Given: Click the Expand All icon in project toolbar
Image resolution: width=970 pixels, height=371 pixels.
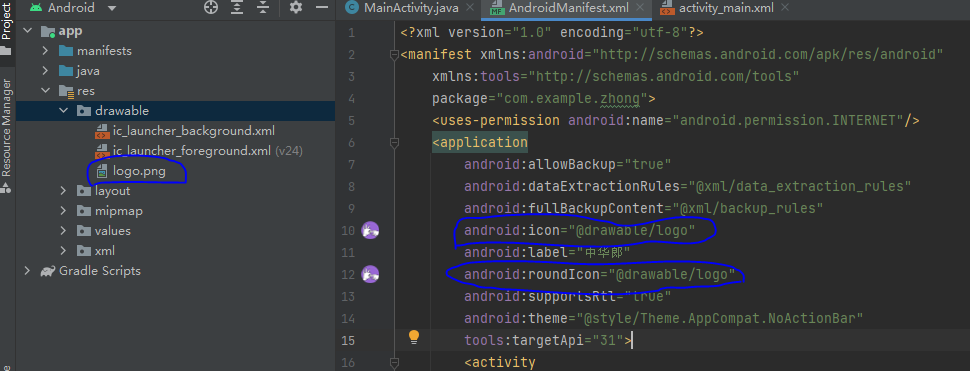Looking at the screenshot, I should [x=238, y=7].
